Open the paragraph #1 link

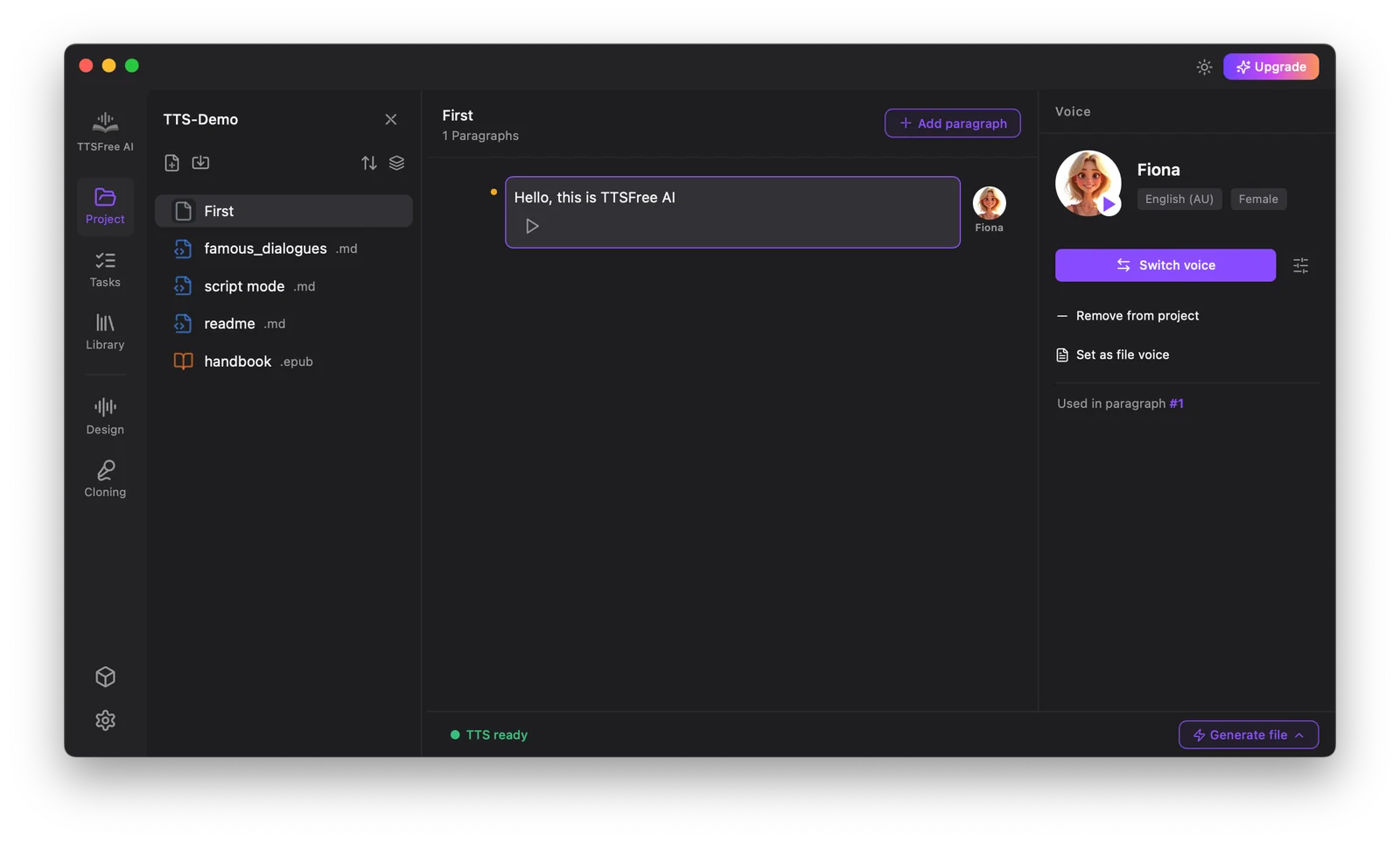pyautogui.click(x=1176, y=403)
